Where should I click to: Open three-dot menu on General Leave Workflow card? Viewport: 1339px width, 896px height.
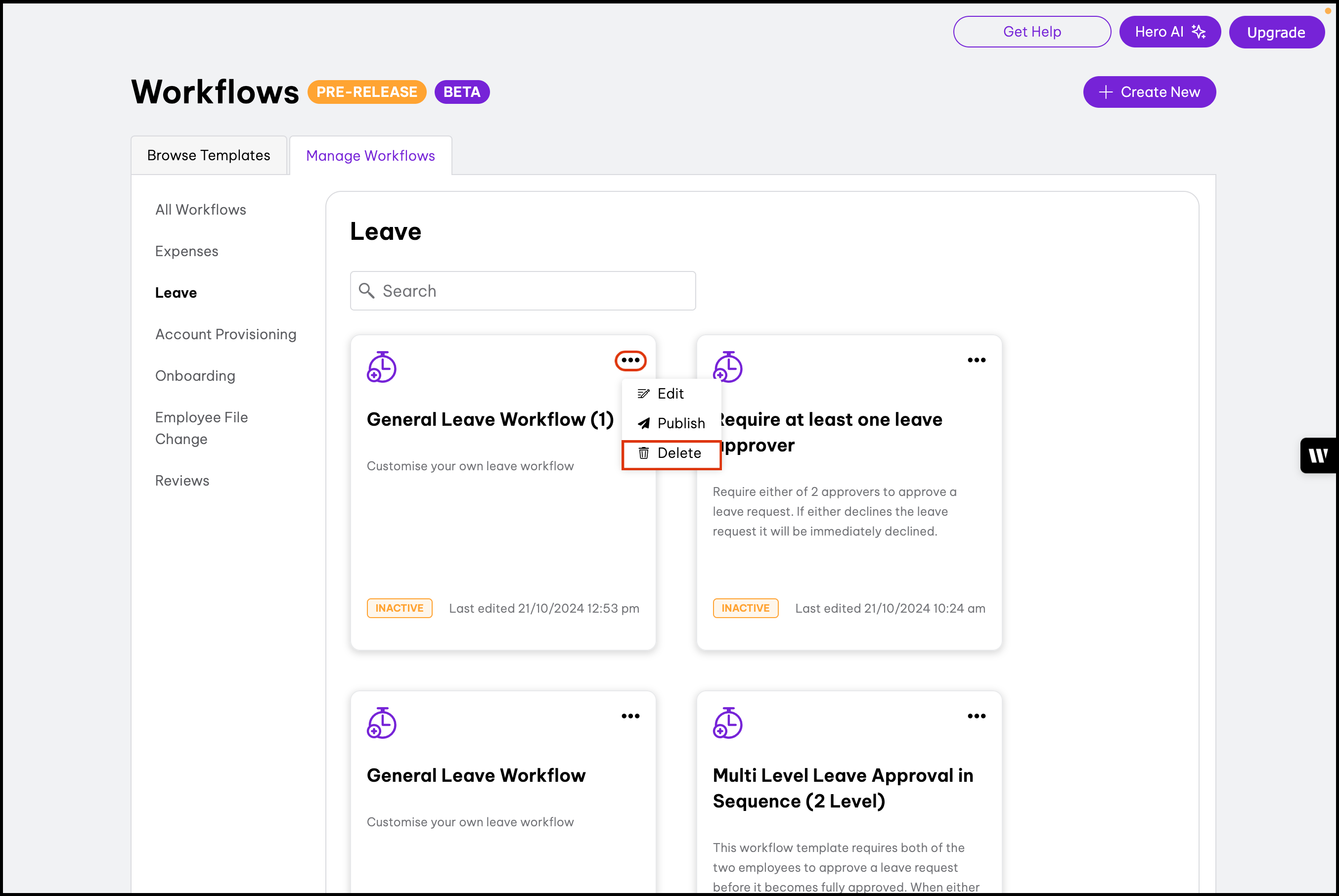[630, 716]
